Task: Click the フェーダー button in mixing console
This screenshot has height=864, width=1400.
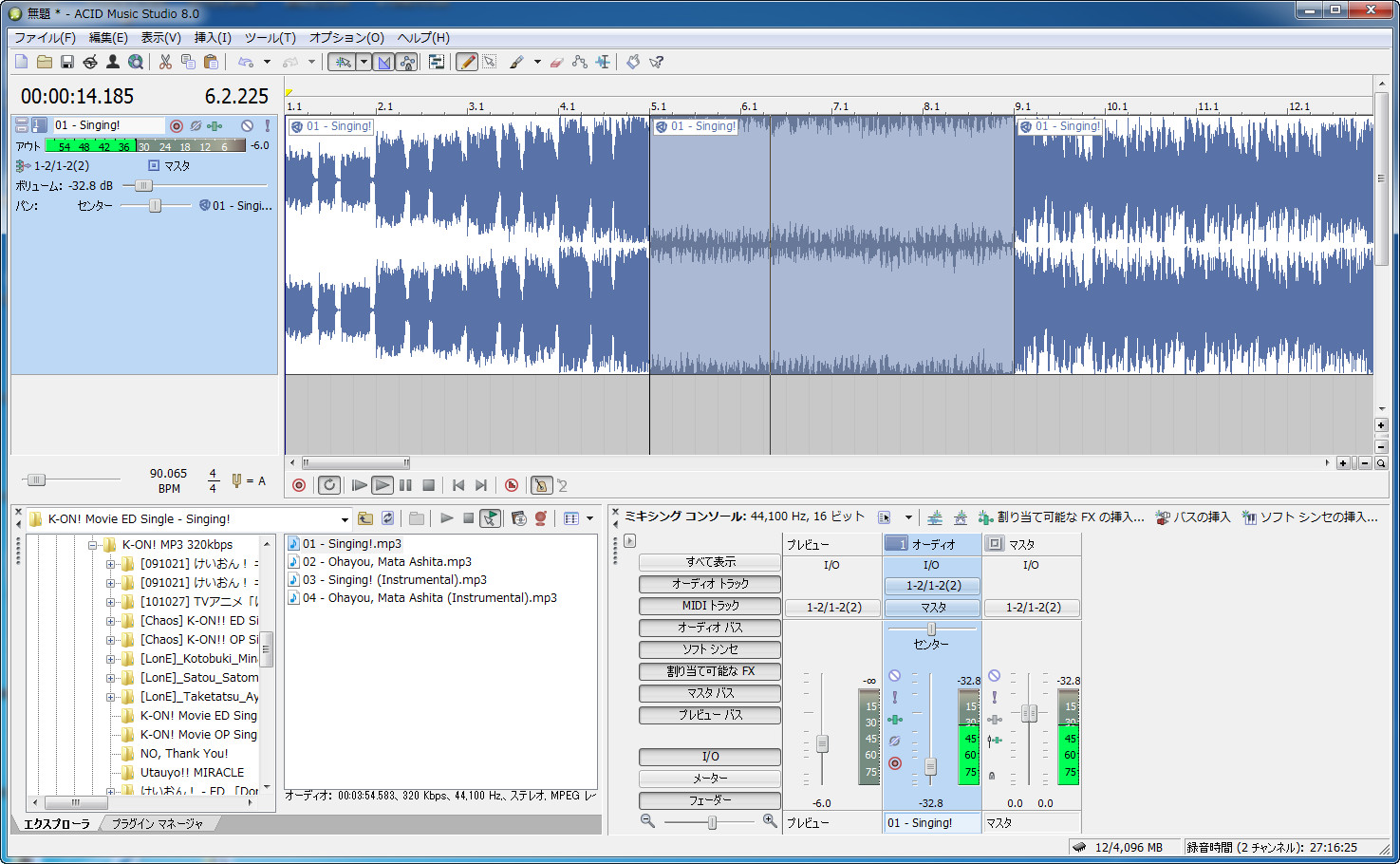Action: [710, 800]
